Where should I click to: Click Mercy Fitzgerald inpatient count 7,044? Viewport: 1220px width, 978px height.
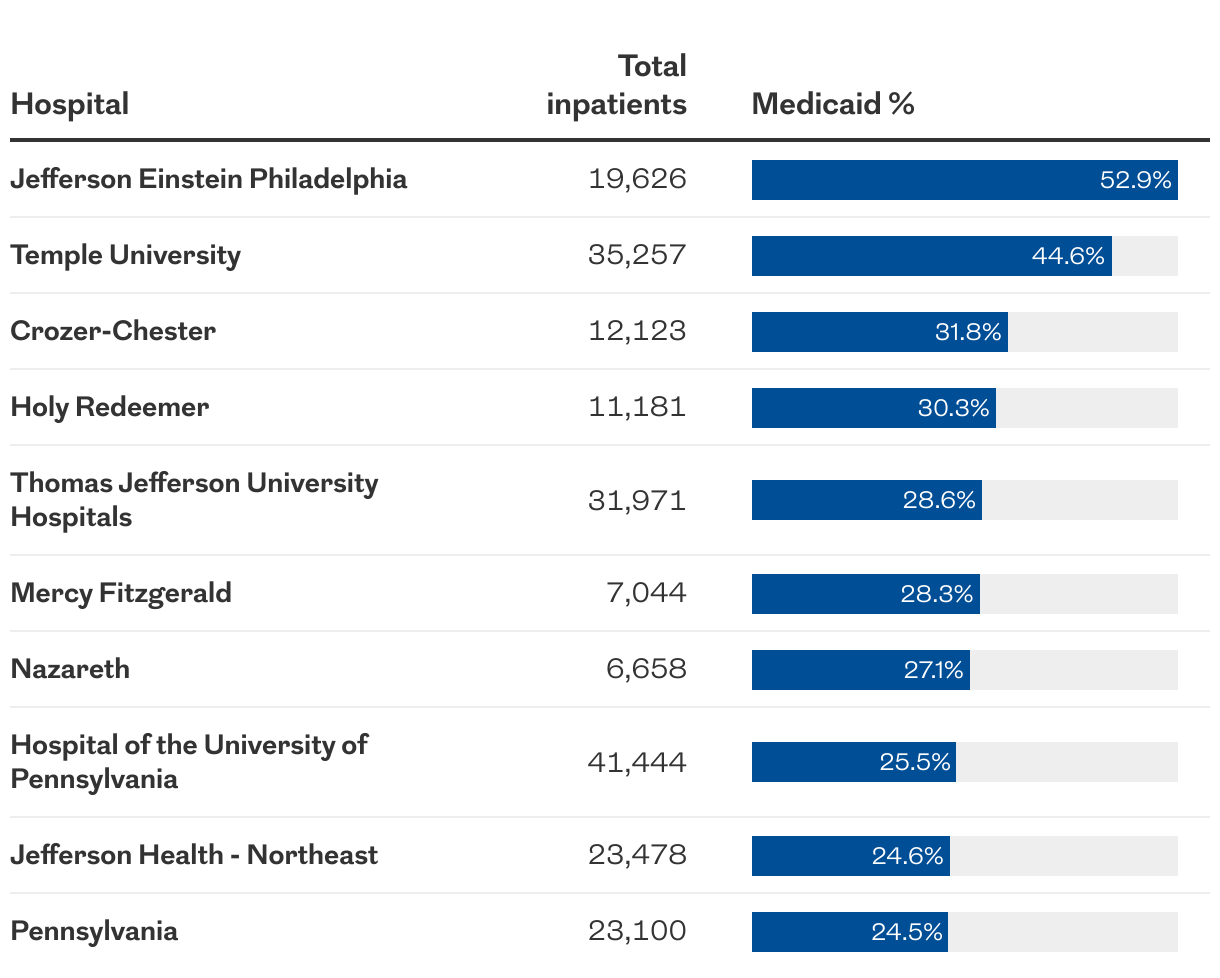(647, 593)
